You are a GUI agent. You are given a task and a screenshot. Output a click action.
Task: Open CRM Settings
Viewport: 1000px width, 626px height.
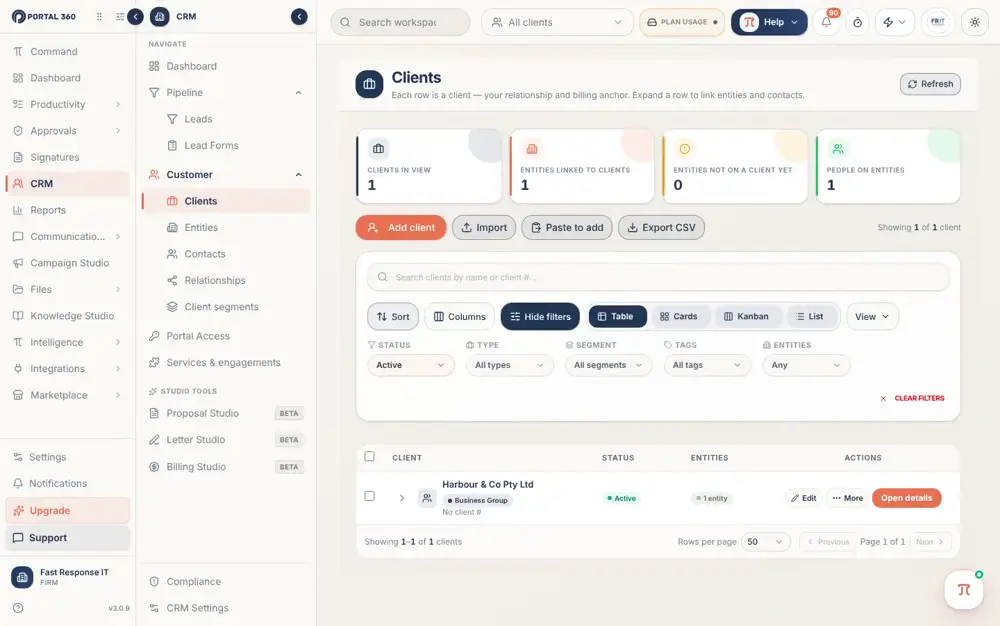(226, 608)
